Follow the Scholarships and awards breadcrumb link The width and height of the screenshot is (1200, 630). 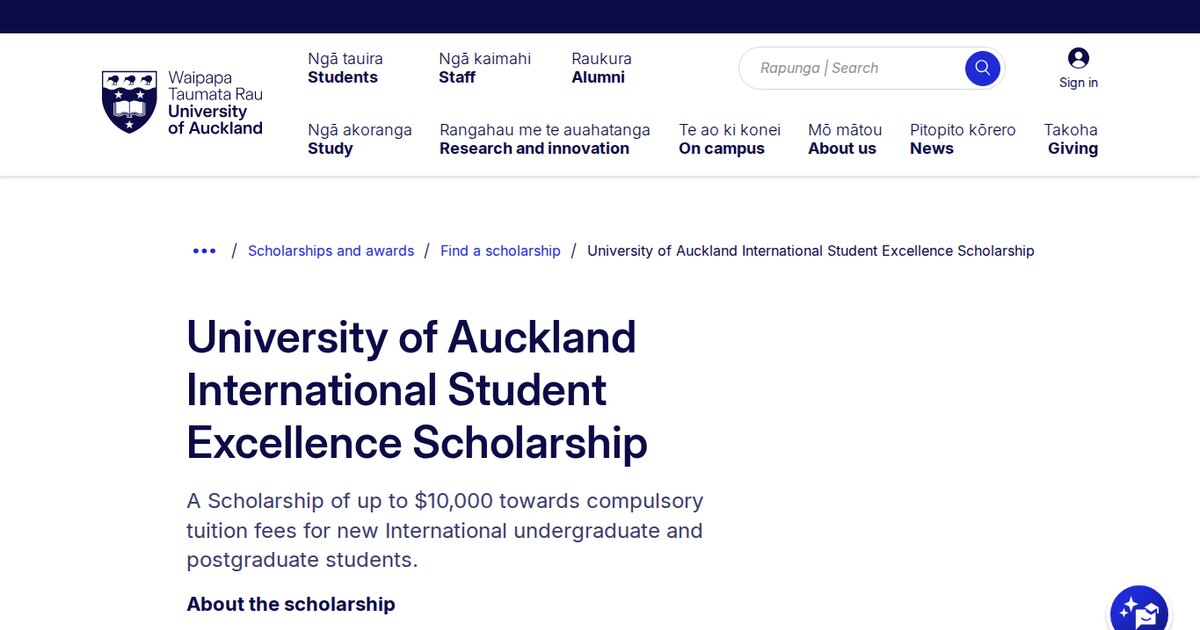331,251
